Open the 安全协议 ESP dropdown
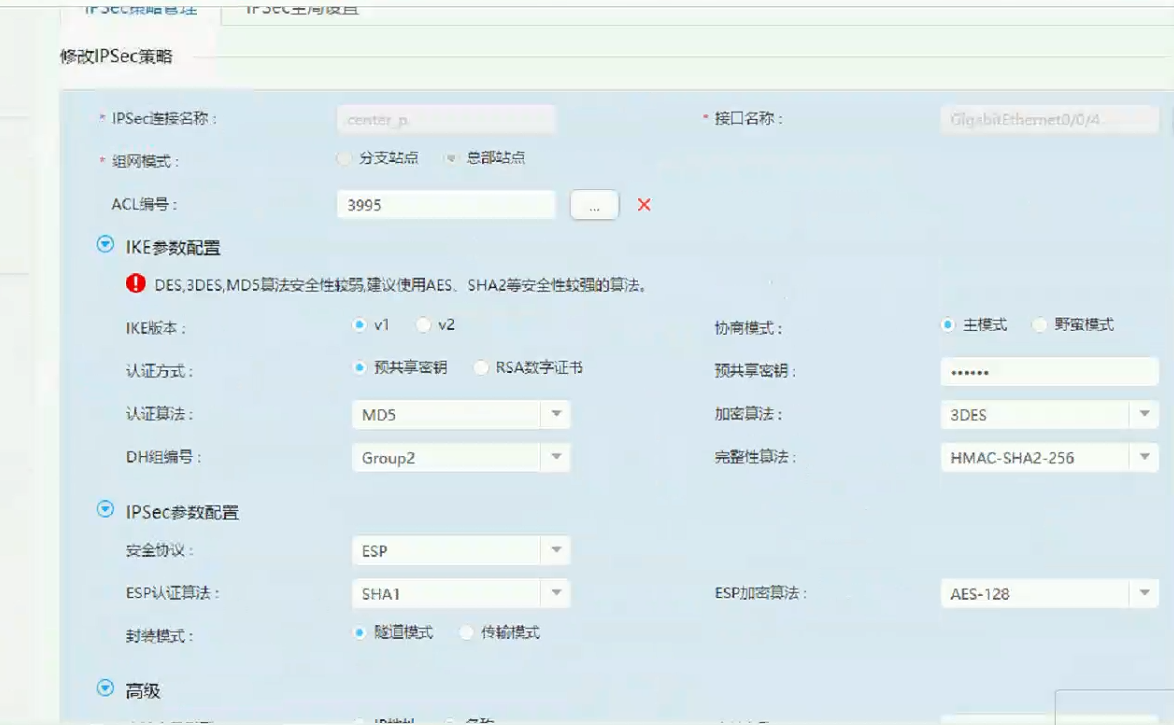1174x725 pixels. 460,551
